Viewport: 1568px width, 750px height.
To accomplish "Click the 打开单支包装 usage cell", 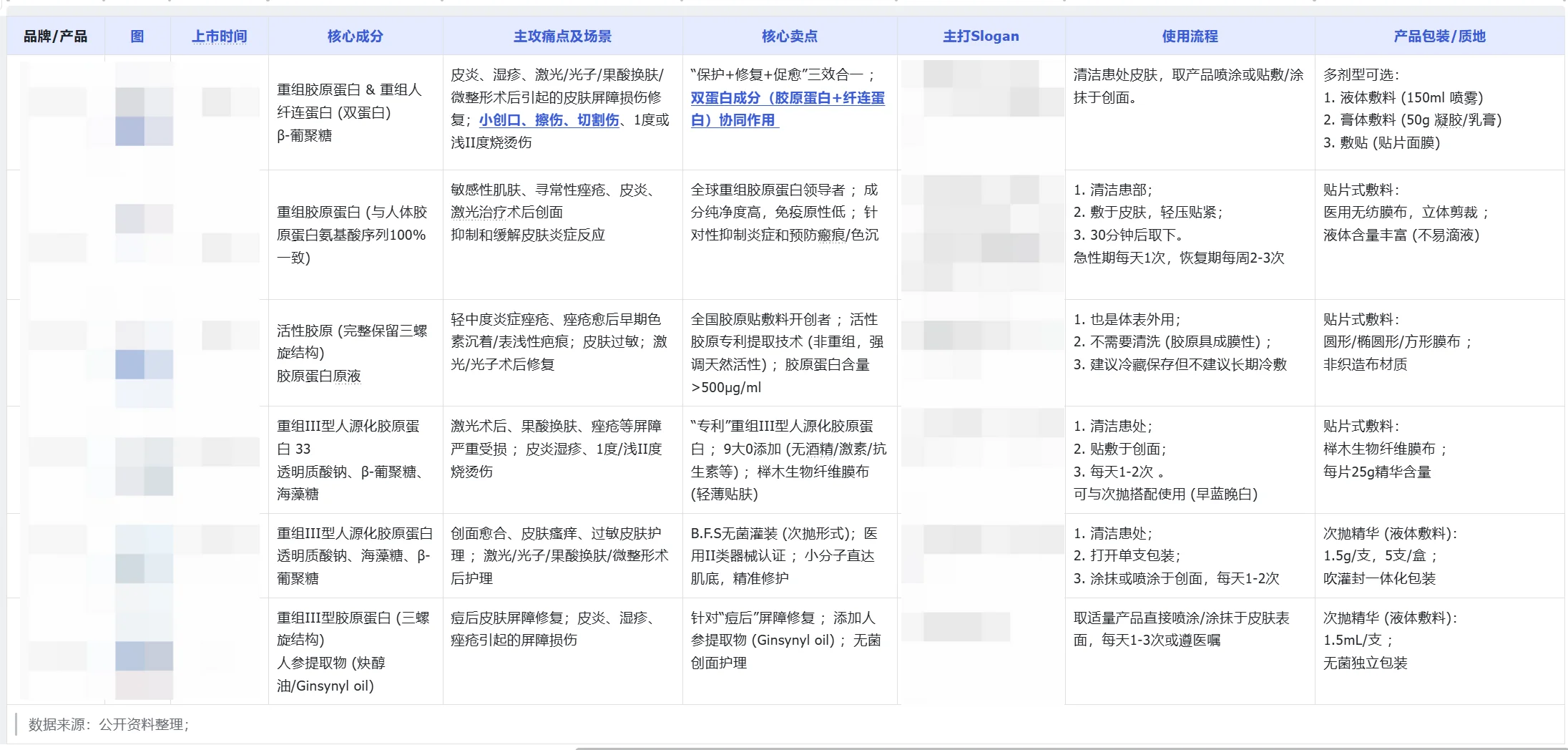I will [1190, 555].
